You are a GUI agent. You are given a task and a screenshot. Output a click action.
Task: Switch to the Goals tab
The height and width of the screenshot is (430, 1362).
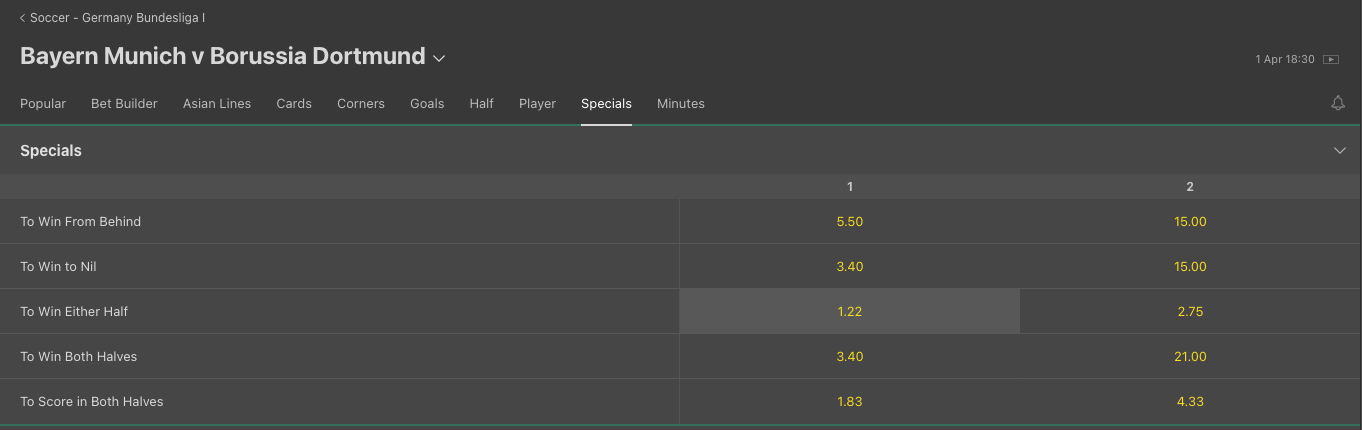click(x=427, y=104)
